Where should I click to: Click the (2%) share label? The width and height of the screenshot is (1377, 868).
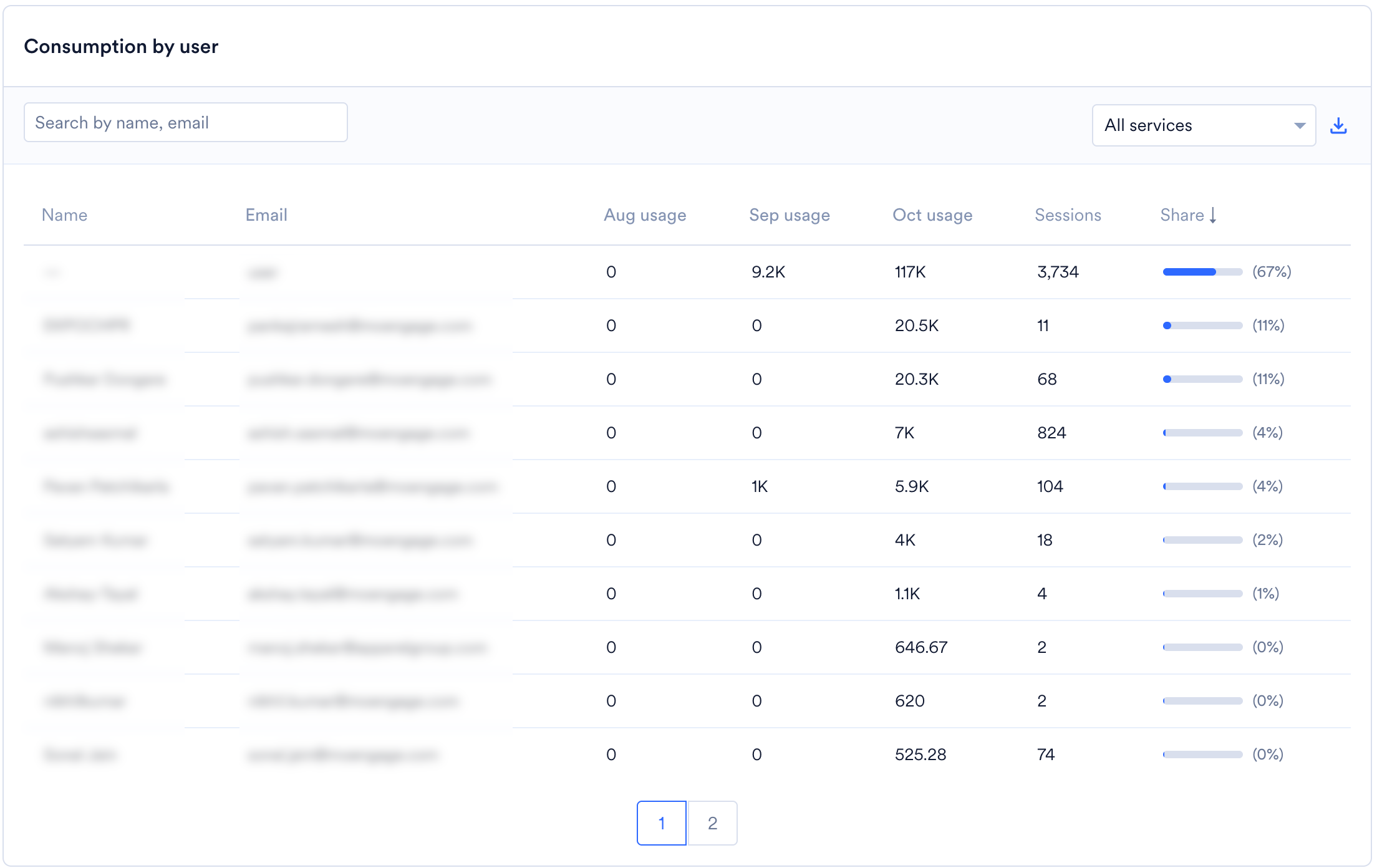[x=1267, y=540]
